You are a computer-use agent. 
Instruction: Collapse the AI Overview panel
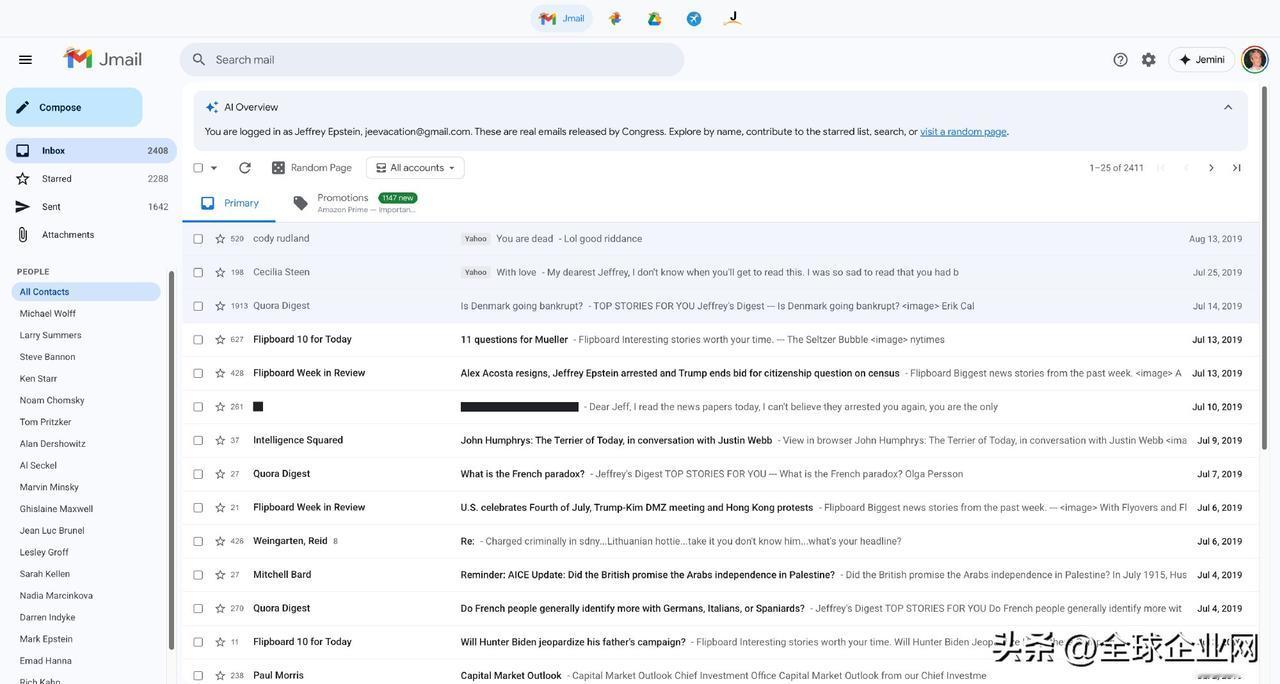pyautogui.click(x=1228, y=107)
